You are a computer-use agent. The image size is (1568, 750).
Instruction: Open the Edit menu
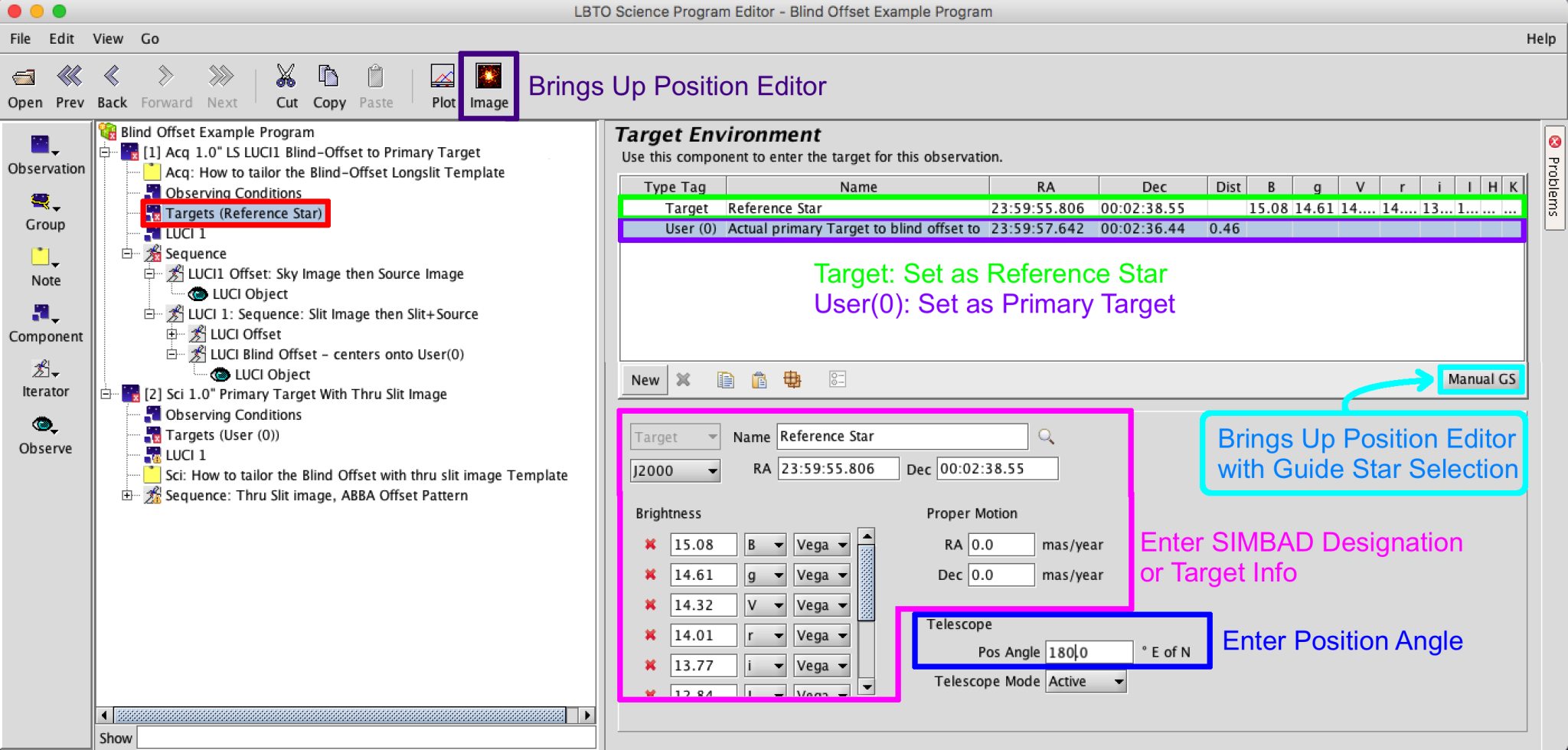(x=61, y=38)
